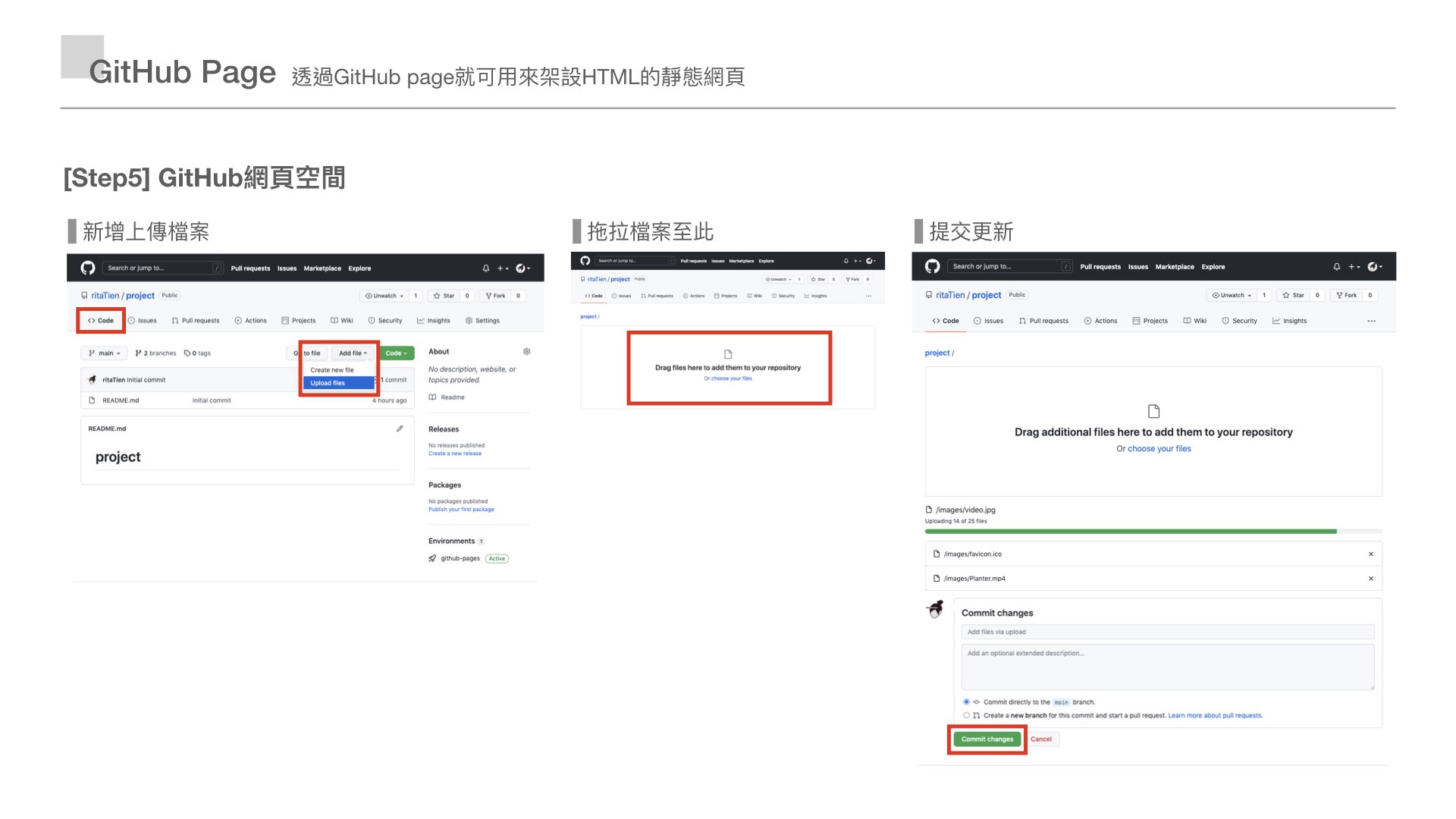
Task: Expand the Add file dropdown
Action: click(353, 353)
